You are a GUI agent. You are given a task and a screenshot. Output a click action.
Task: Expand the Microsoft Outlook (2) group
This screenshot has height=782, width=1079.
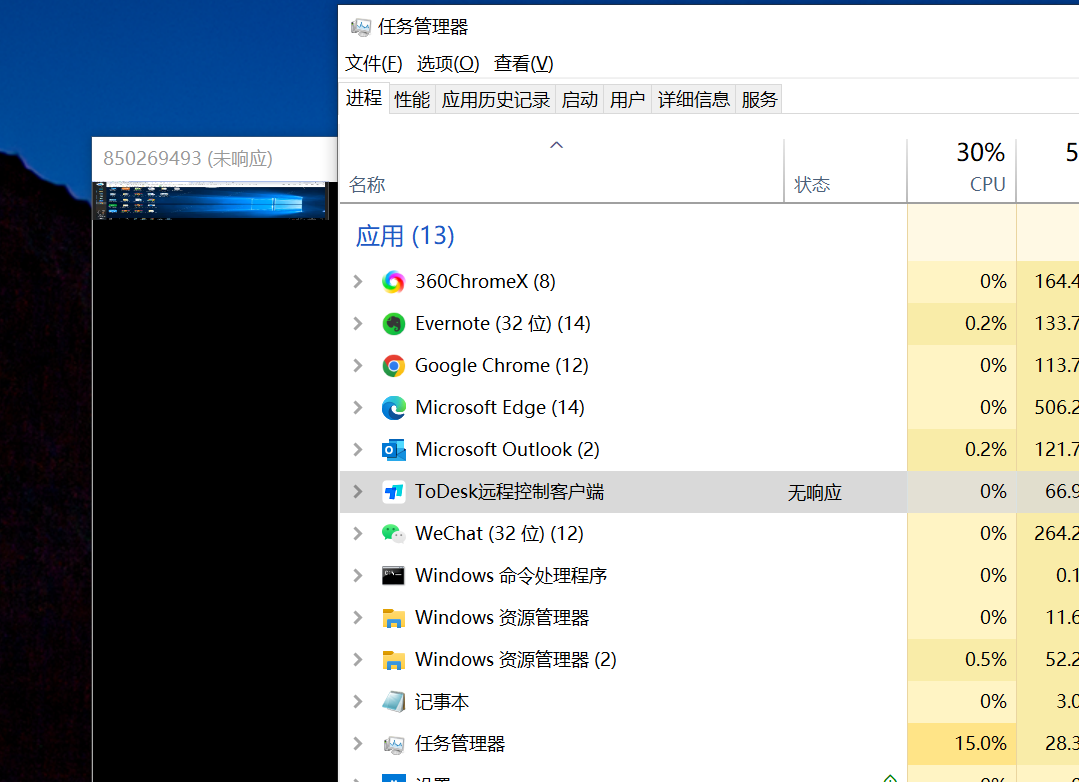[358, 450]
